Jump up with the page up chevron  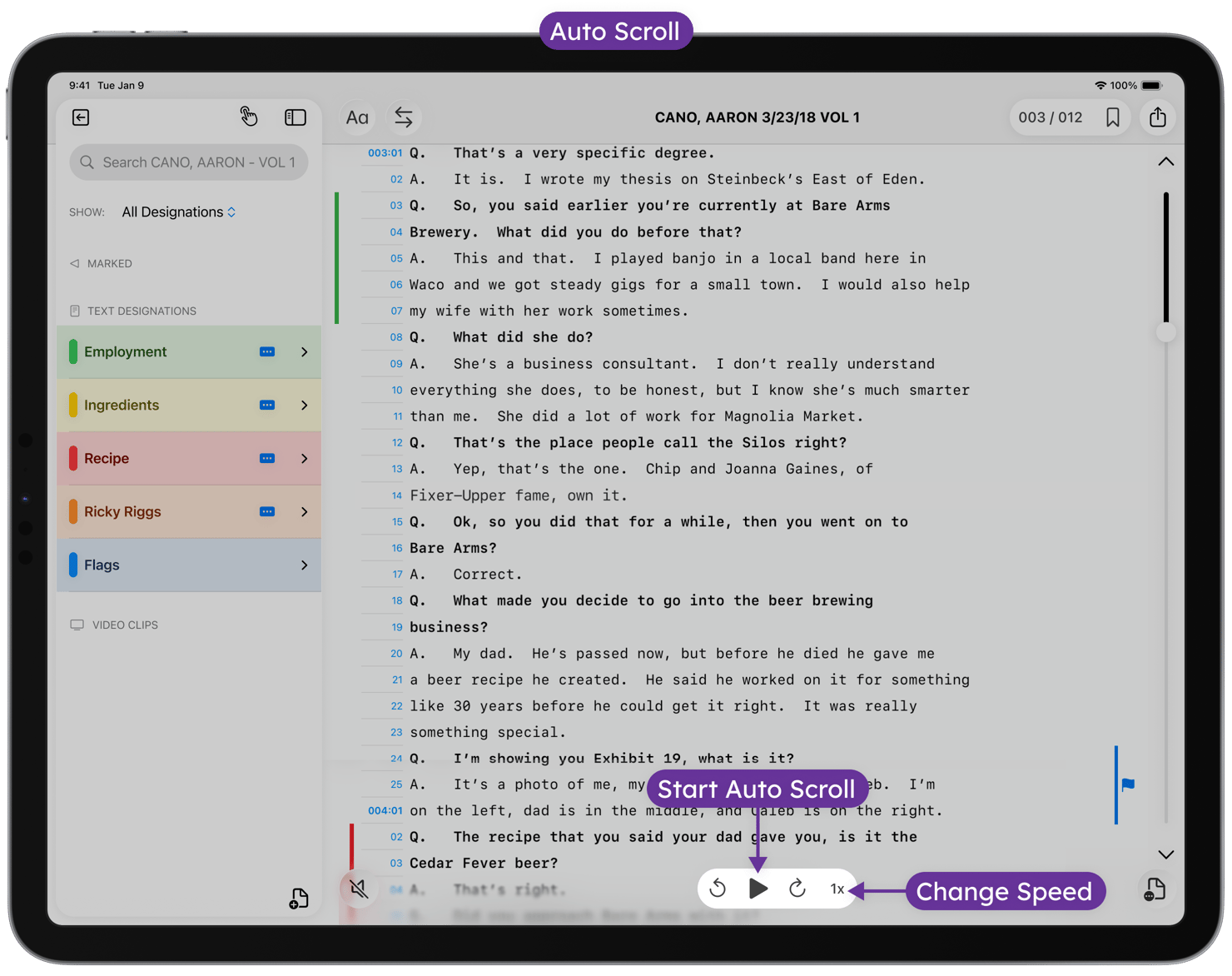1166,162
